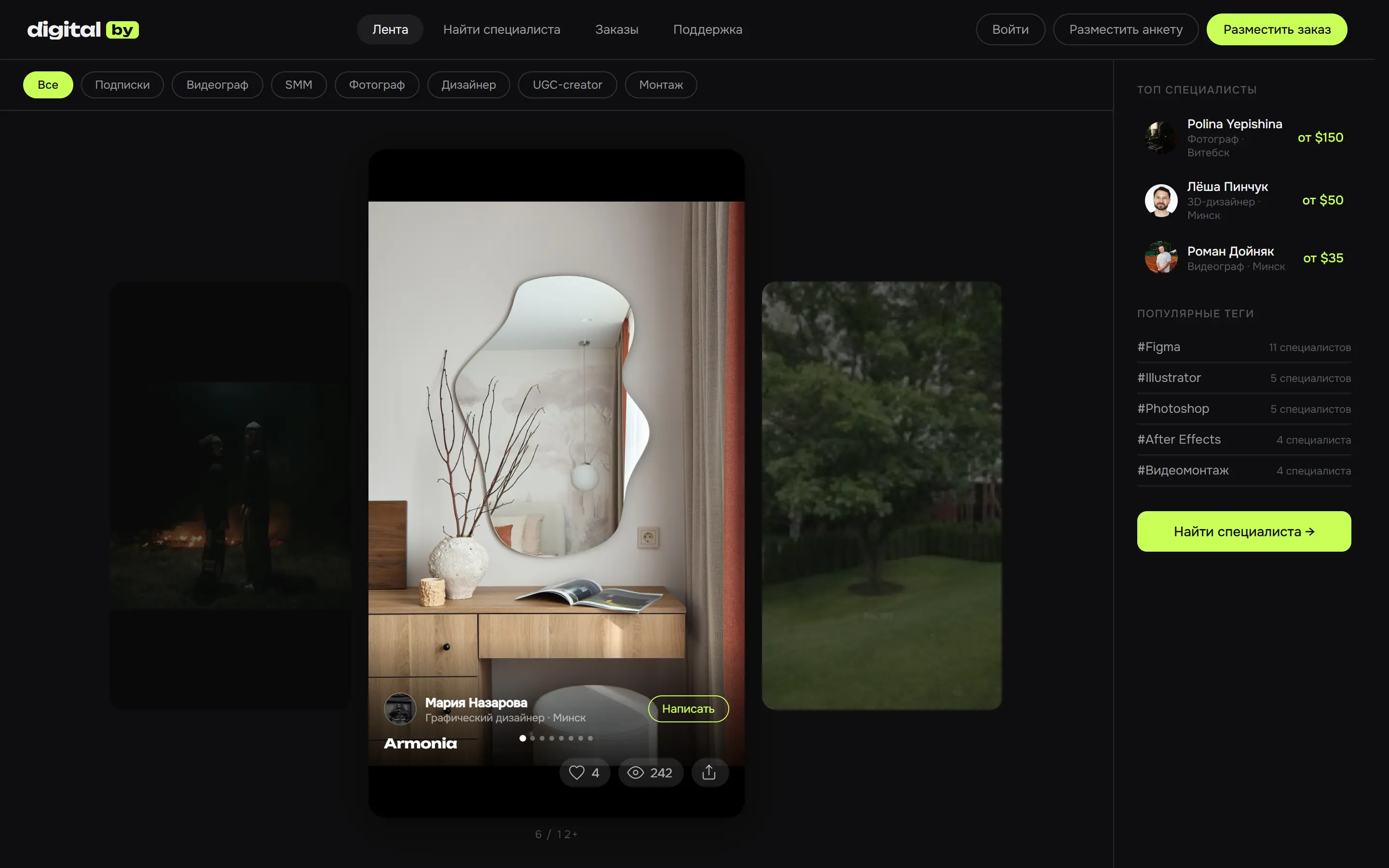Select the SMM filter chip
This screenshot has height=868, width=1389.
click(299, 85)
